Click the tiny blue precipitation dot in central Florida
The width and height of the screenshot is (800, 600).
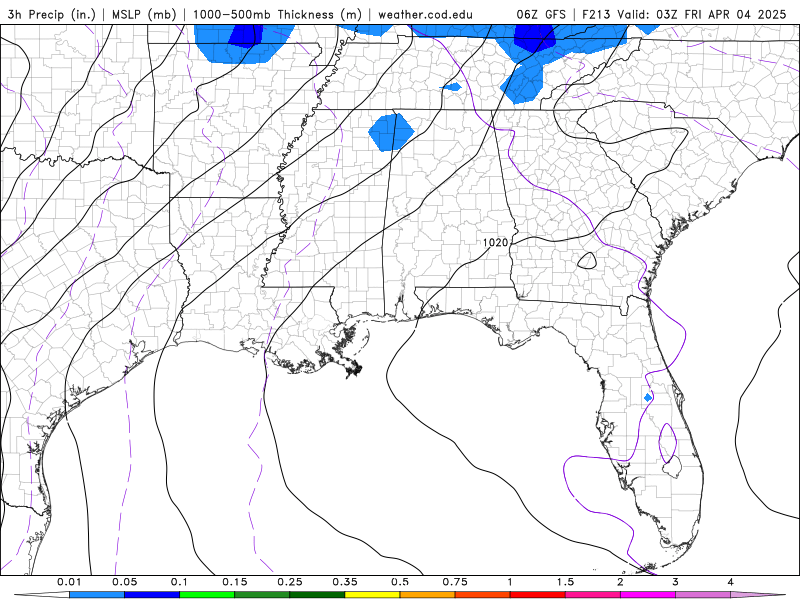648,397
